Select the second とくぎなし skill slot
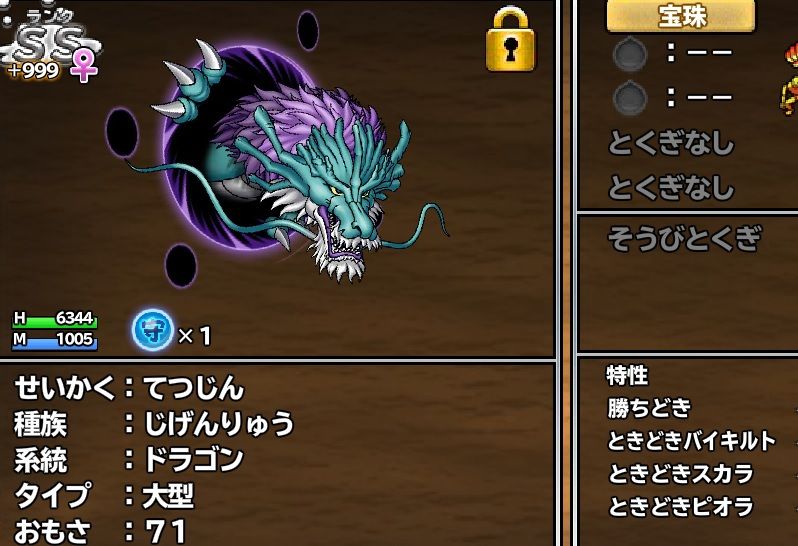The image size is (798, 546). click(671, 187)
